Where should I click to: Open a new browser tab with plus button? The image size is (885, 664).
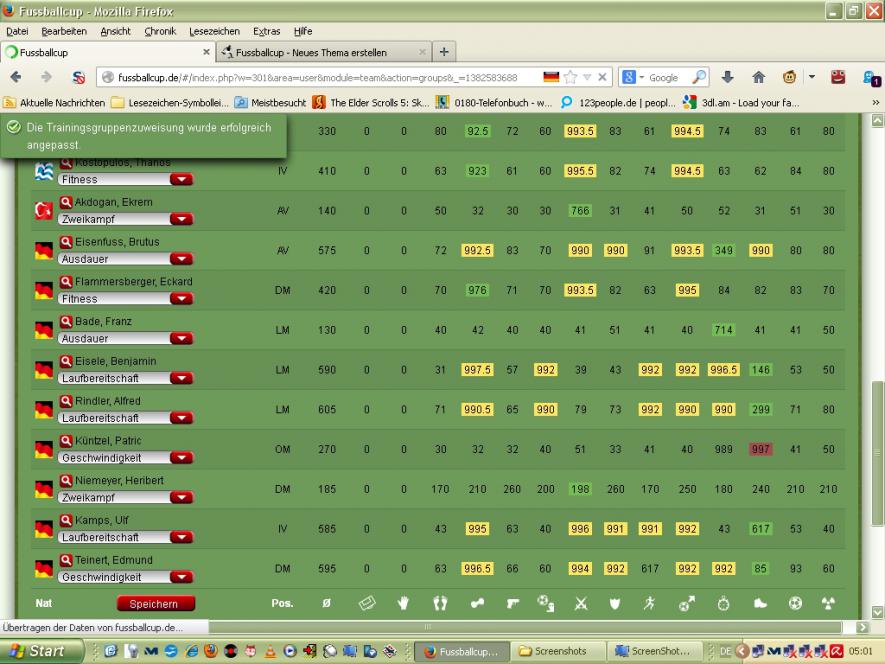tap(444, 52)
